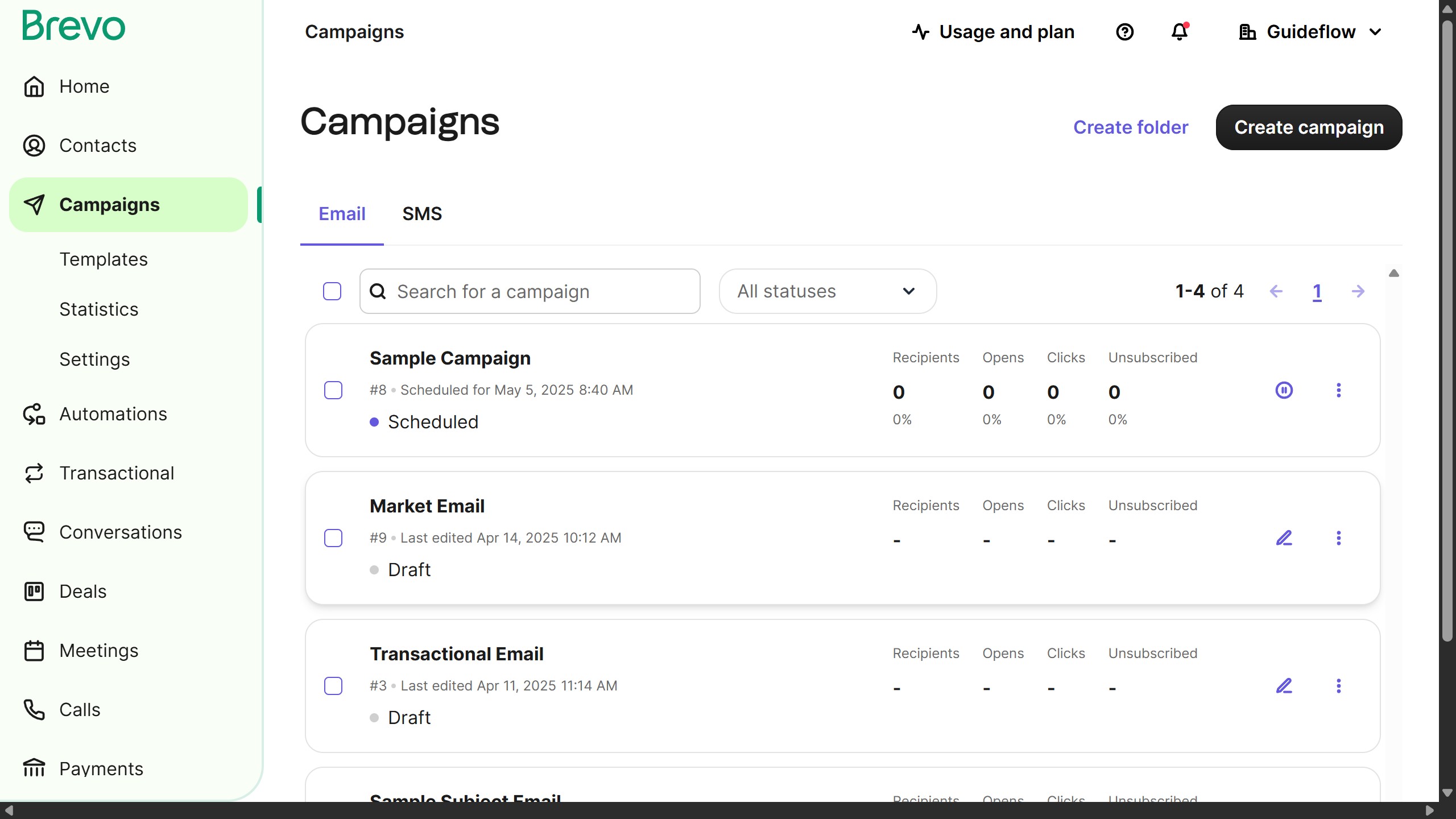
Task: Click the Search for a campaign field
Action: [x=530, y=291]
